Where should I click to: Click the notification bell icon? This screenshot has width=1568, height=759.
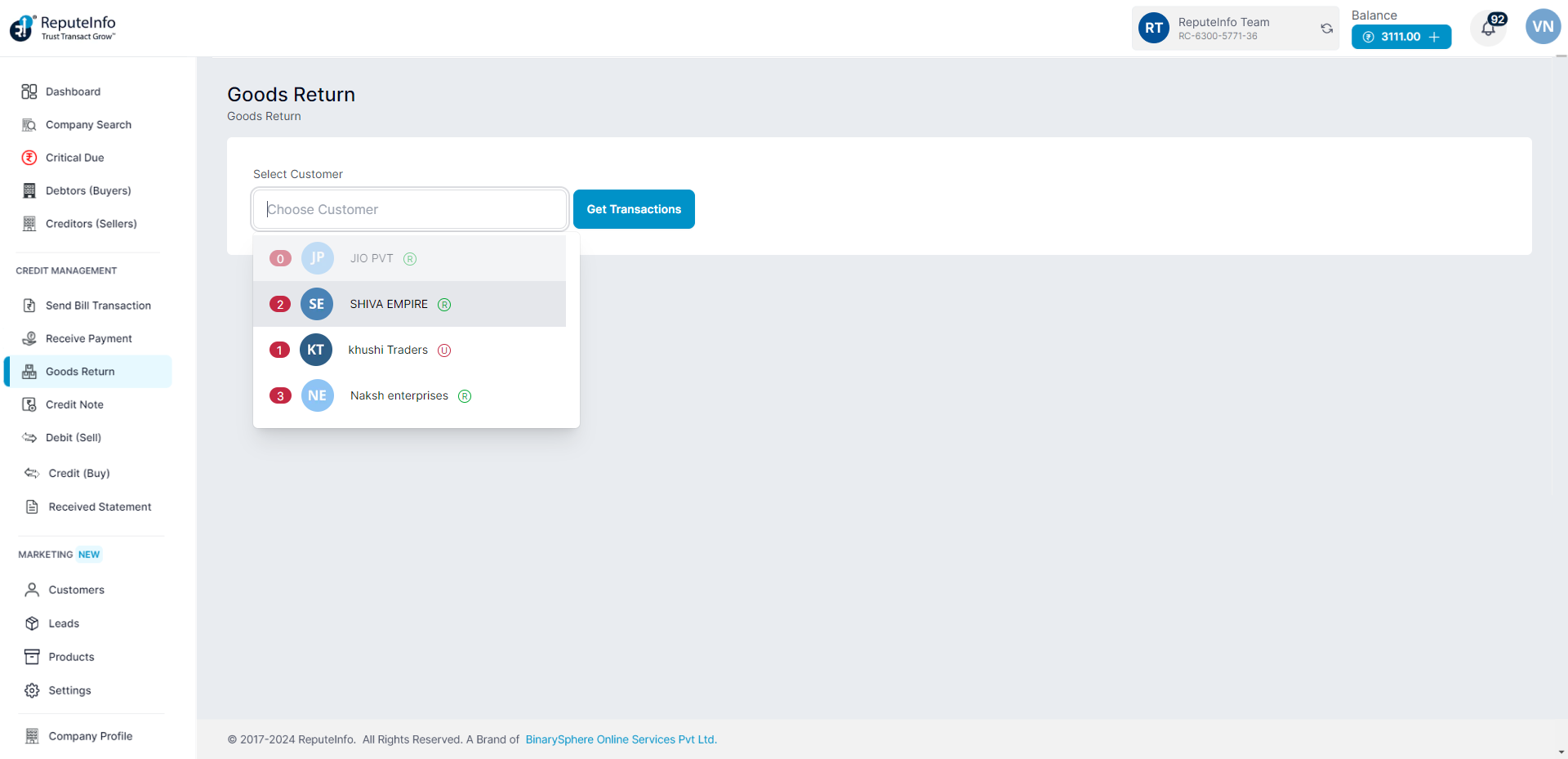point(1488,29)
